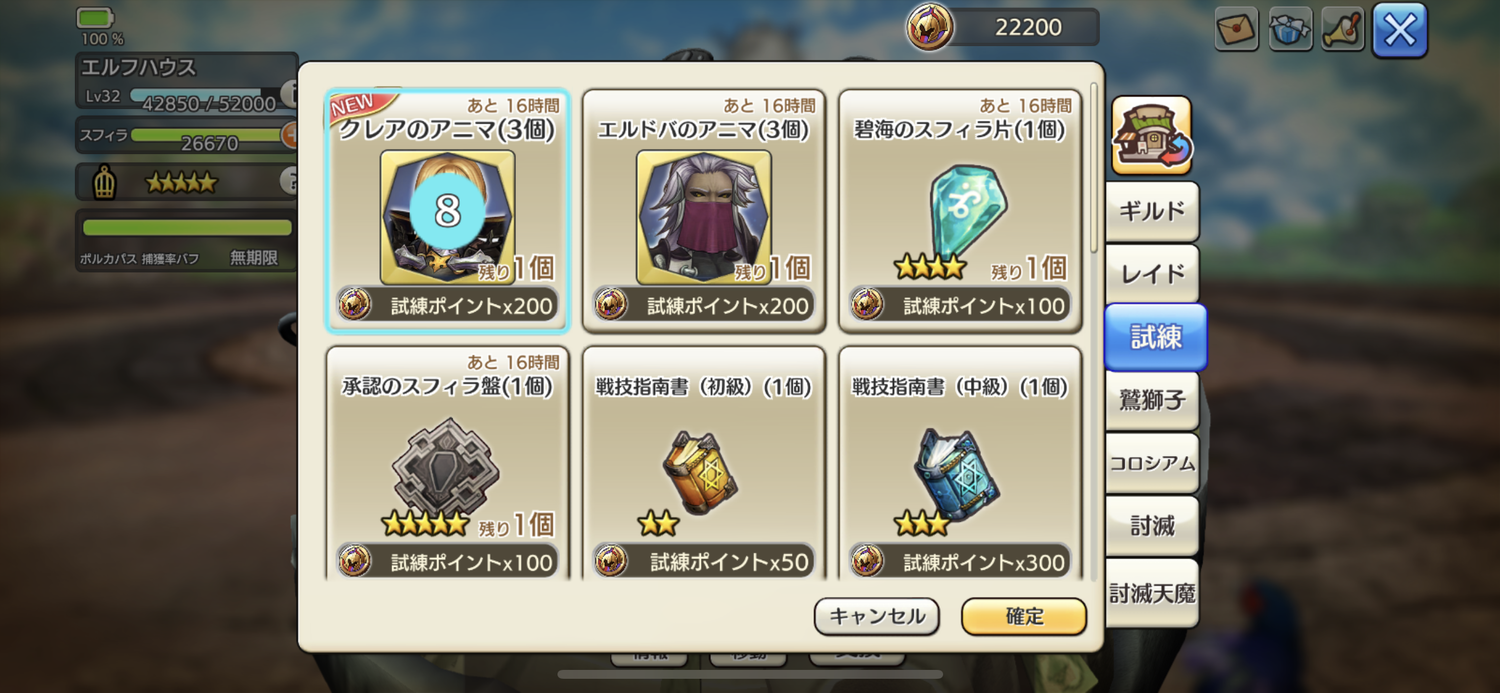Switch to the レイド tab
This screenshot has width=1500, height=693.
pos(1152,274)
